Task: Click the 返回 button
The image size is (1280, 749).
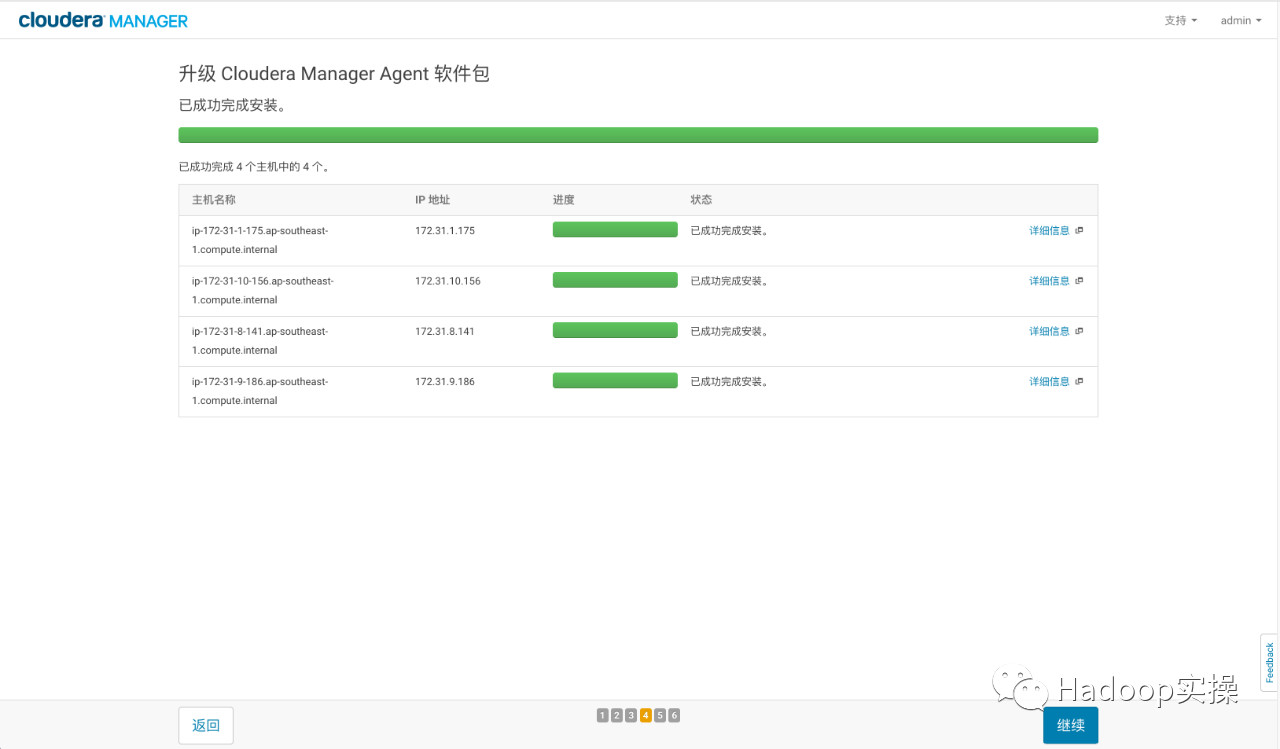Action: tap(206, 725)
